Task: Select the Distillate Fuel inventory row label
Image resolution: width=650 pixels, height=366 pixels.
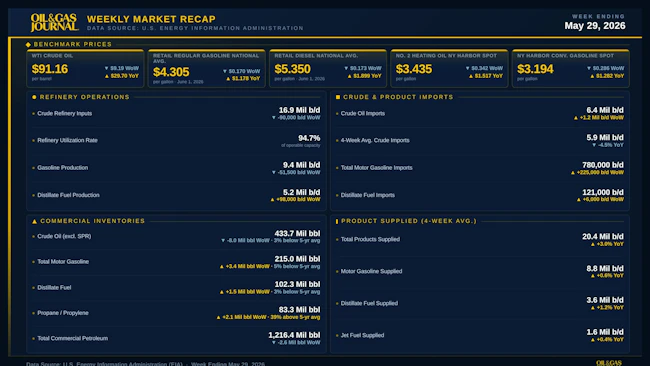Action: pos(54,287)
